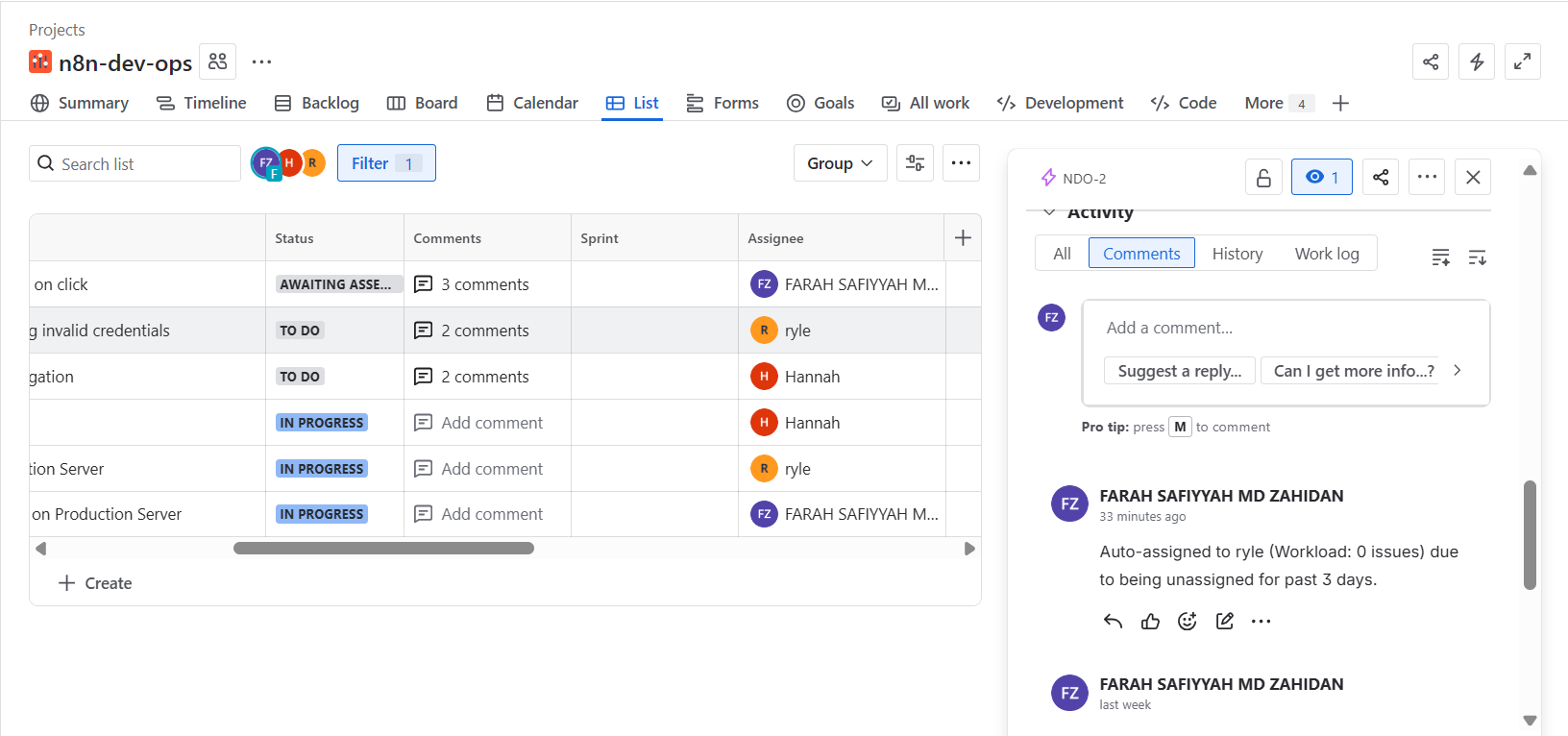This screenshot has height=736, width=1568.
Task: Select the History activity tab
Action: pos(1237,254)
